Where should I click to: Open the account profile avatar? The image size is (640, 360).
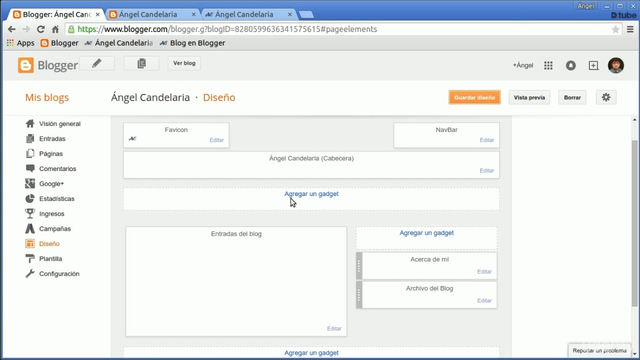pyautogui.click(x=616, y=65)
